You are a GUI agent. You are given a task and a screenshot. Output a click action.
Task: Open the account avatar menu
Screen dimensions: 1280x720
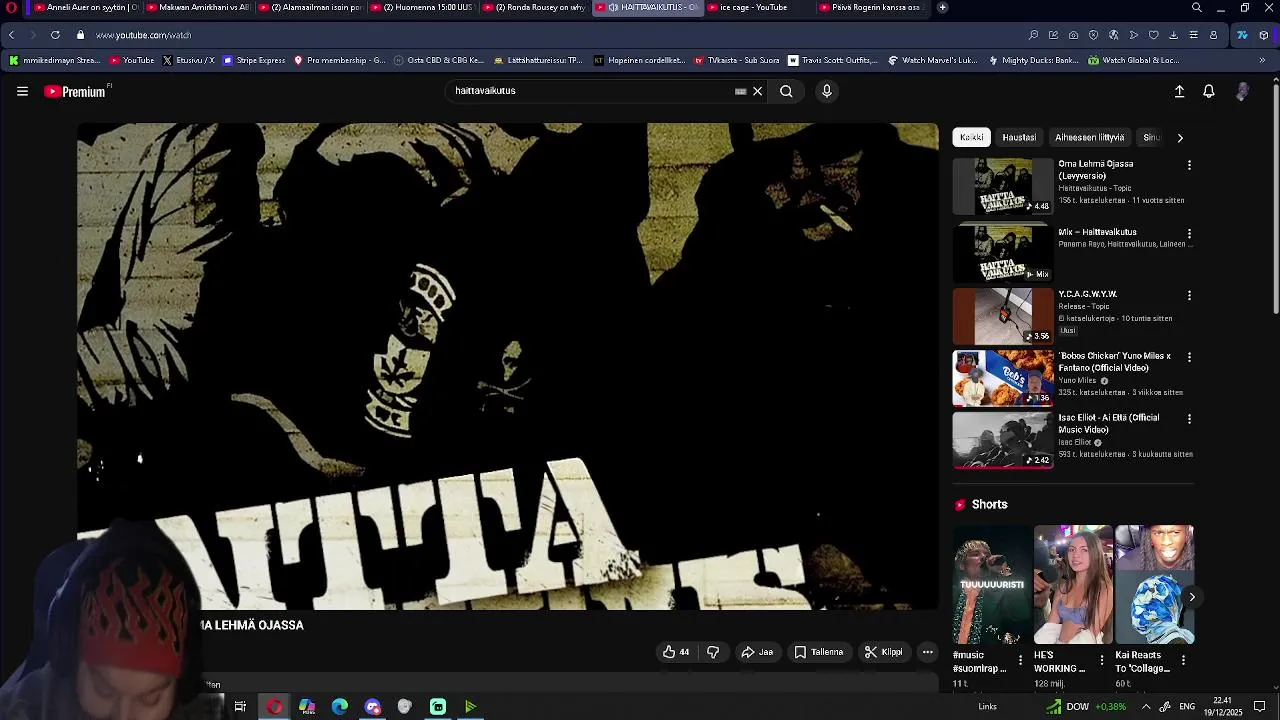pos(1242,91)
